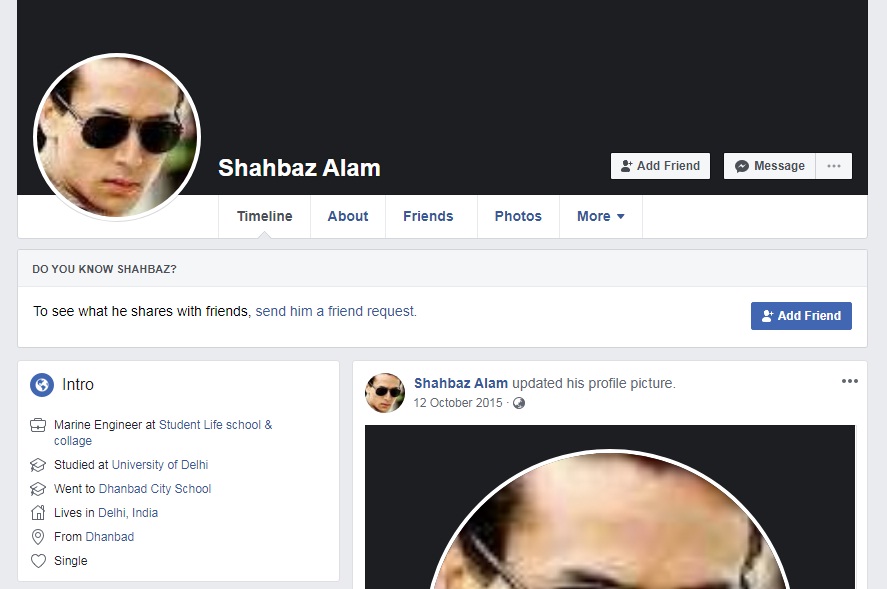Click the briefcase work icon in Intro
The height and width of the screenshot is (589, 887).
[38, 425]
